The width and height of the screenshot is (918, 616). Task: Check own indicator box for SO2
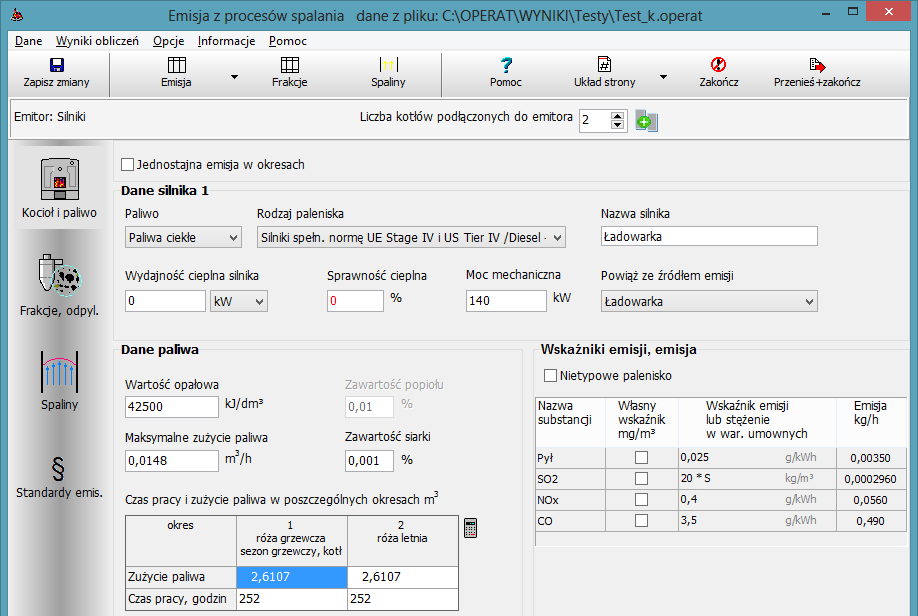pos(642,478)
